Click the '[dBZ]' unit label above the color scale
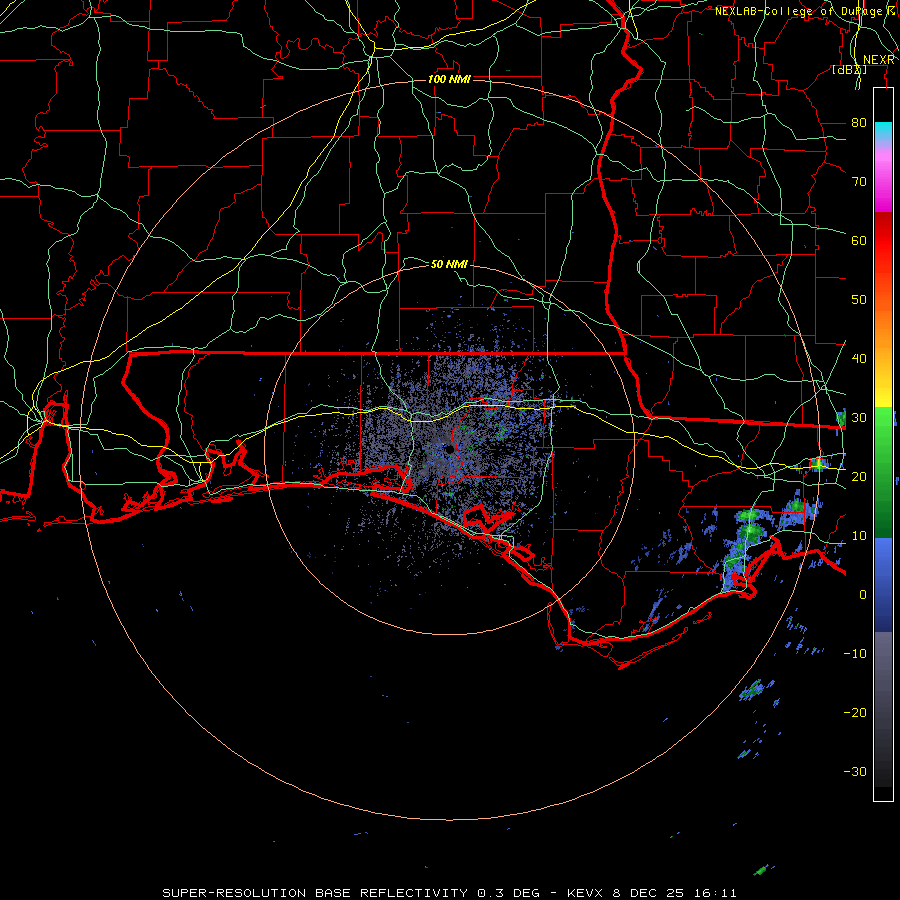Image resolution: width=900 pixels, height=900 pixels. [x=849, y=69]
